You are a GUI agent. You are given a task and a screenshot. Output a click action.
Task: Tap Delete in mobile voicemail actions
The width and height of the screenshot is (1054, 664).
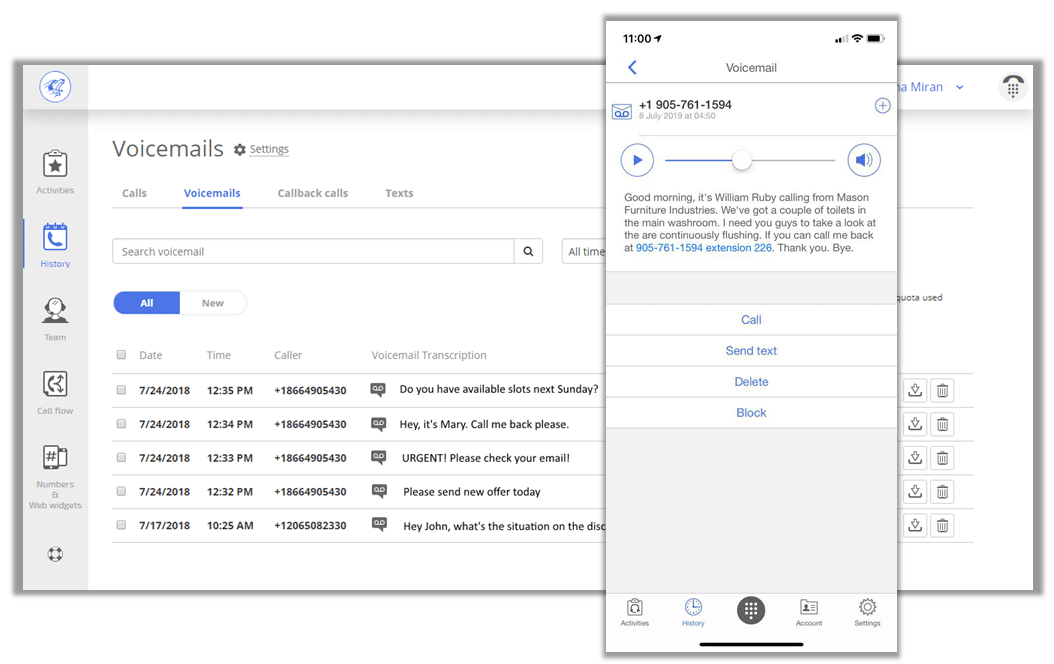751,382
